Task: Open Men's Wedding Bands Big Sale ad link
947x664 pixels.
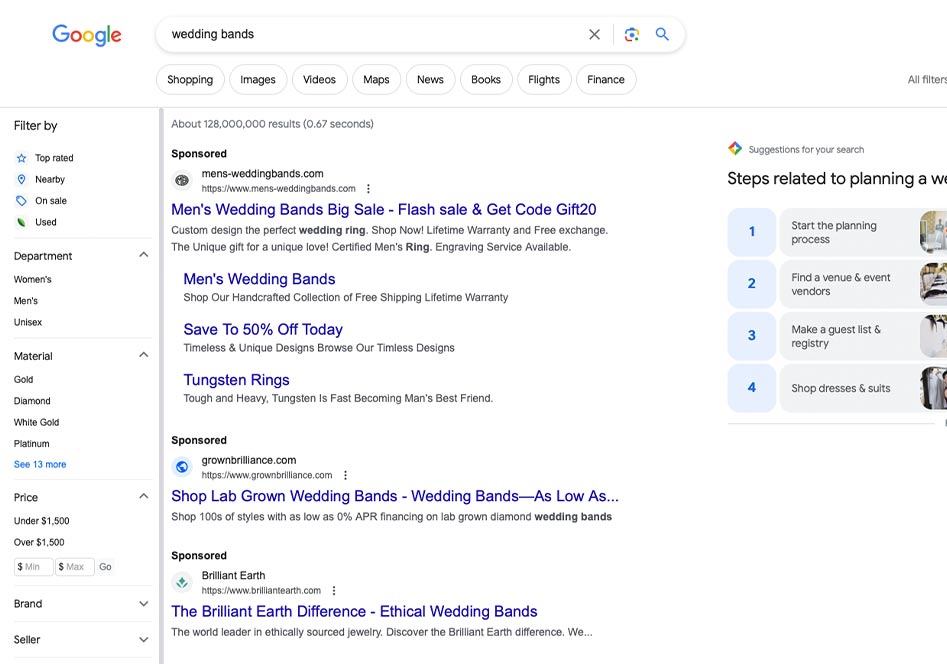Action: pos(384,210)
